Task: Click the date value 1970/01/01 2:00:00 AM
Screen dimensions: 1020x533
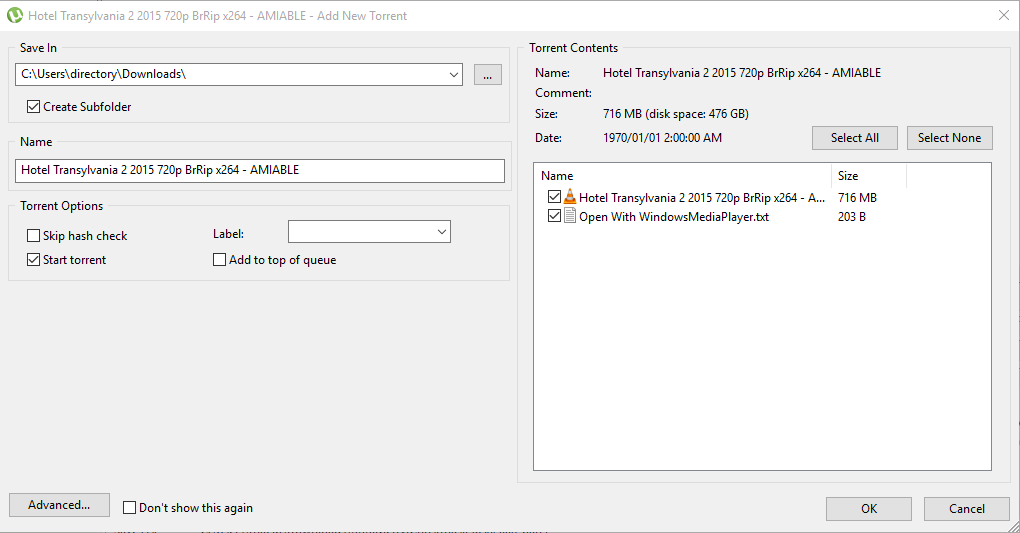Action: (662, 138)
